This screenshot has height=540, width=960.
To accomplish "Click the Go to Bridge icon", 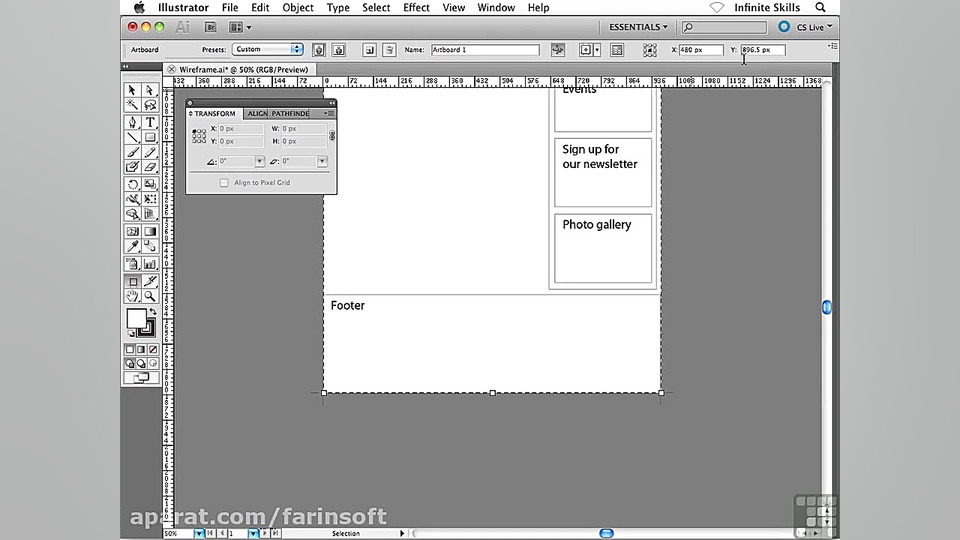I will tap(211, 27).
